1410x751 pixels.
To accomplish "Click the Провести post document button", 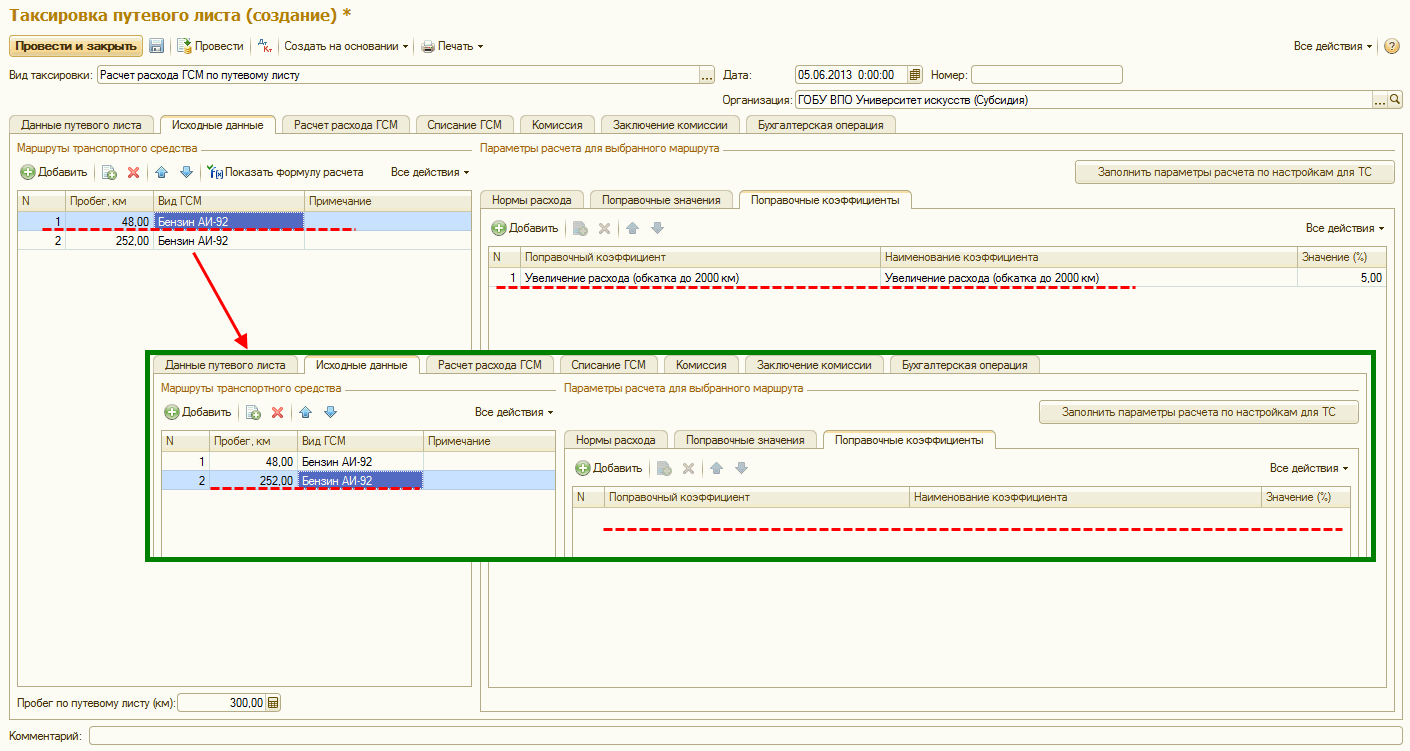I will pyautogui.click(x=211, y=46).
